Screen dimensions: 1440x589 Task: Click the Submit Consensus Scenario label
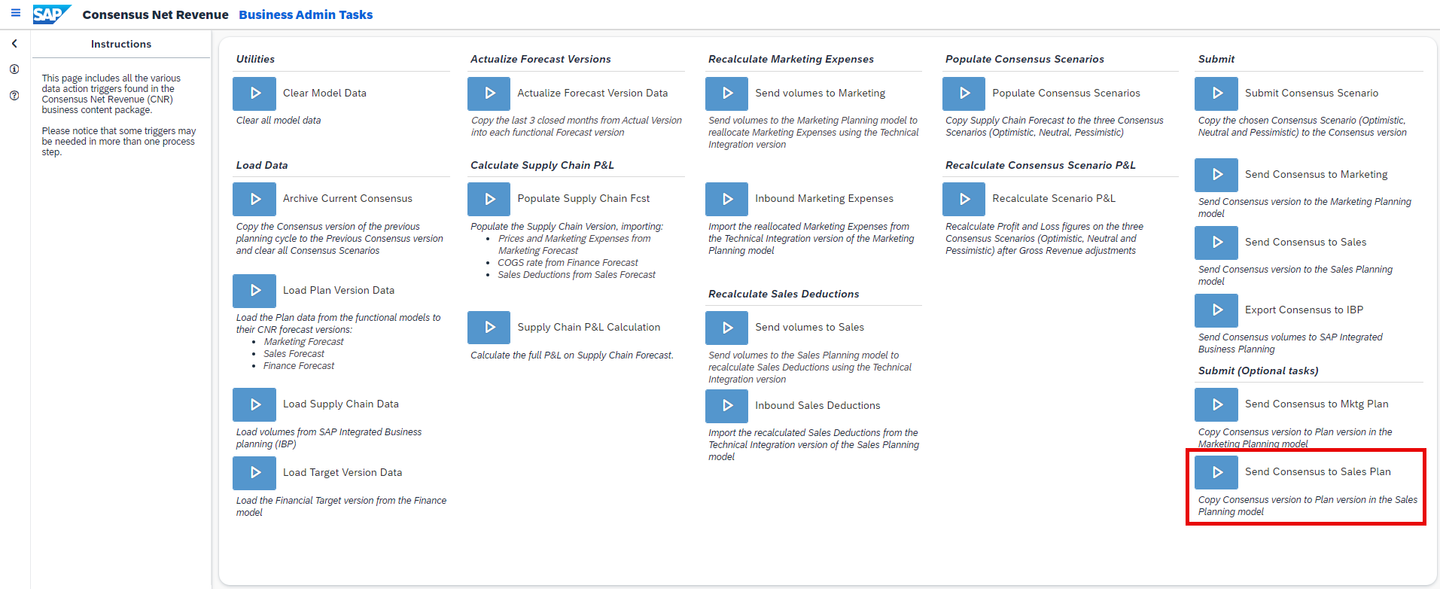pos(1312,93)
